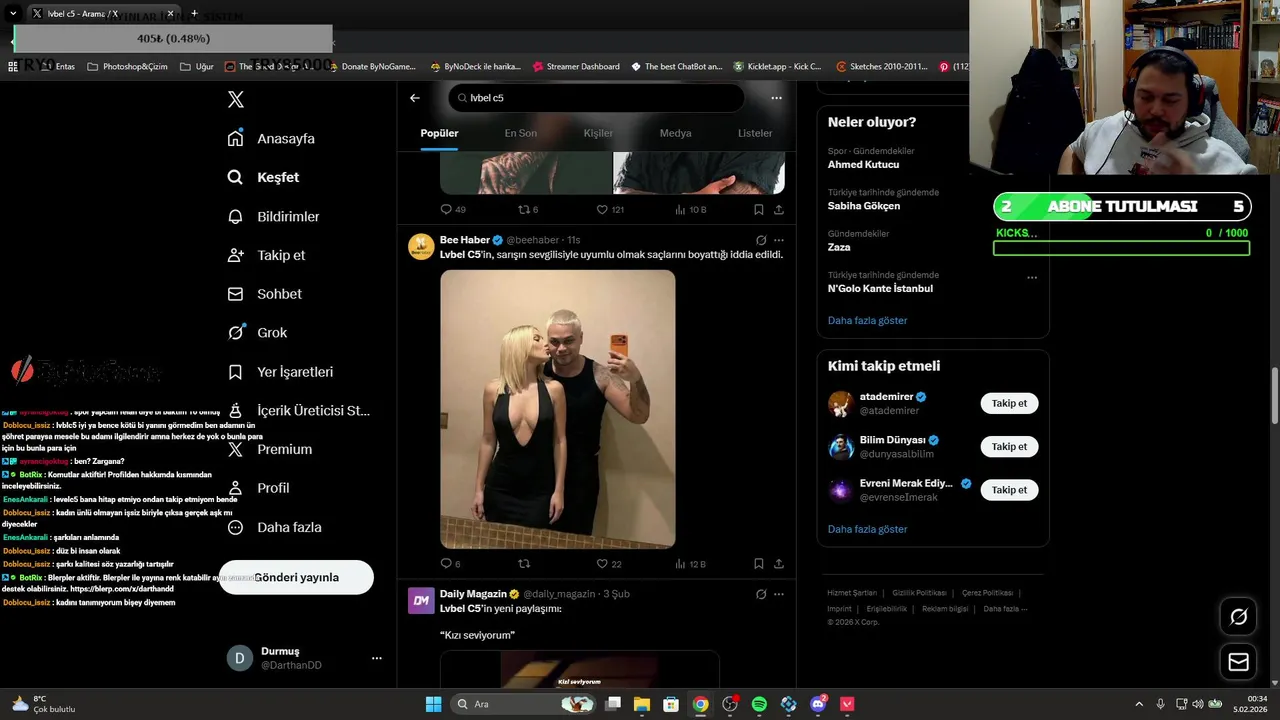Viewport: 1280px width, 720px height.
Task: Switch to En Son tab
Action: (x=520, y=133)
